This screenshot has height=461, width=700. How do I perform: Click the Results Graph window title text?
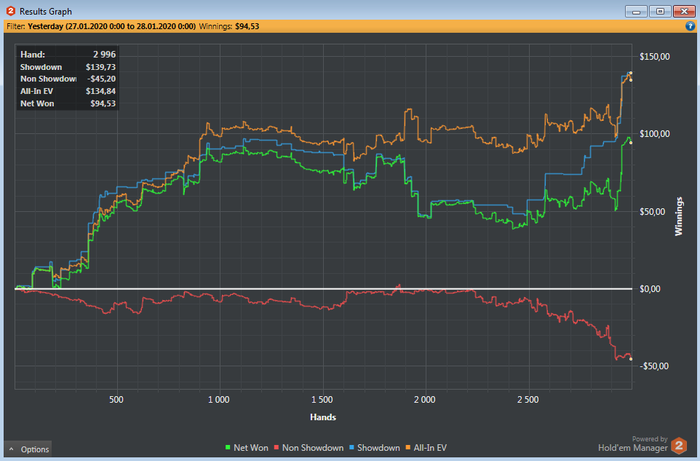[46, 12]
